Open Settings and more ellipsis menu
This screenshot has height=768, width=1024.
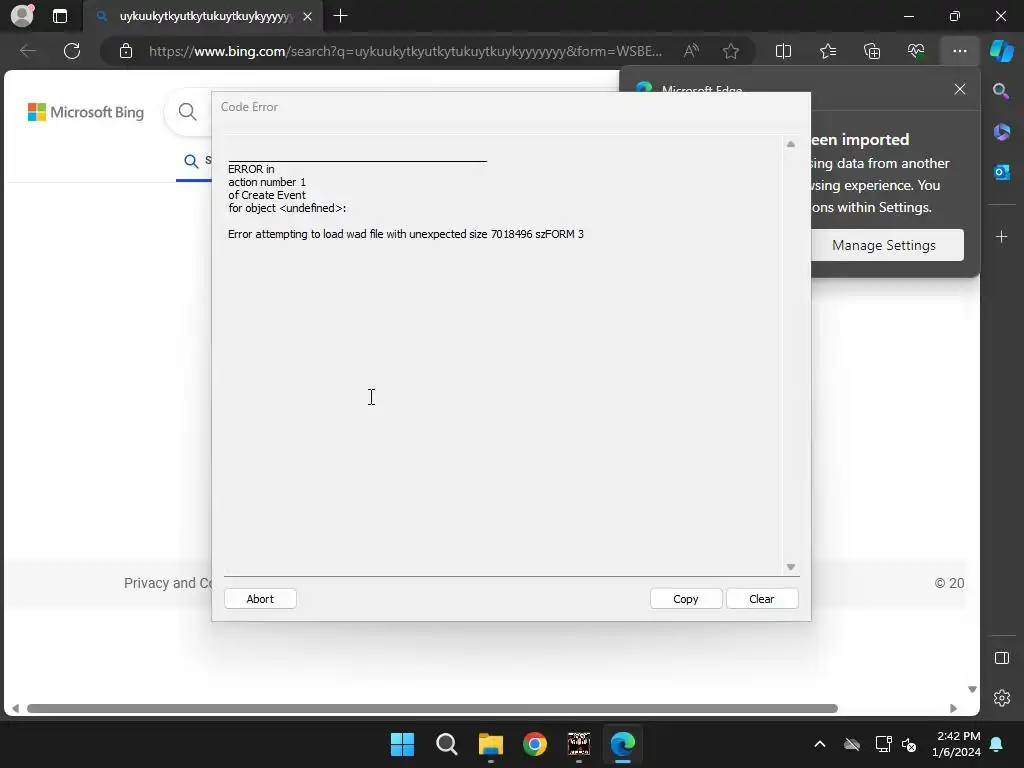[x=959, y=51]
